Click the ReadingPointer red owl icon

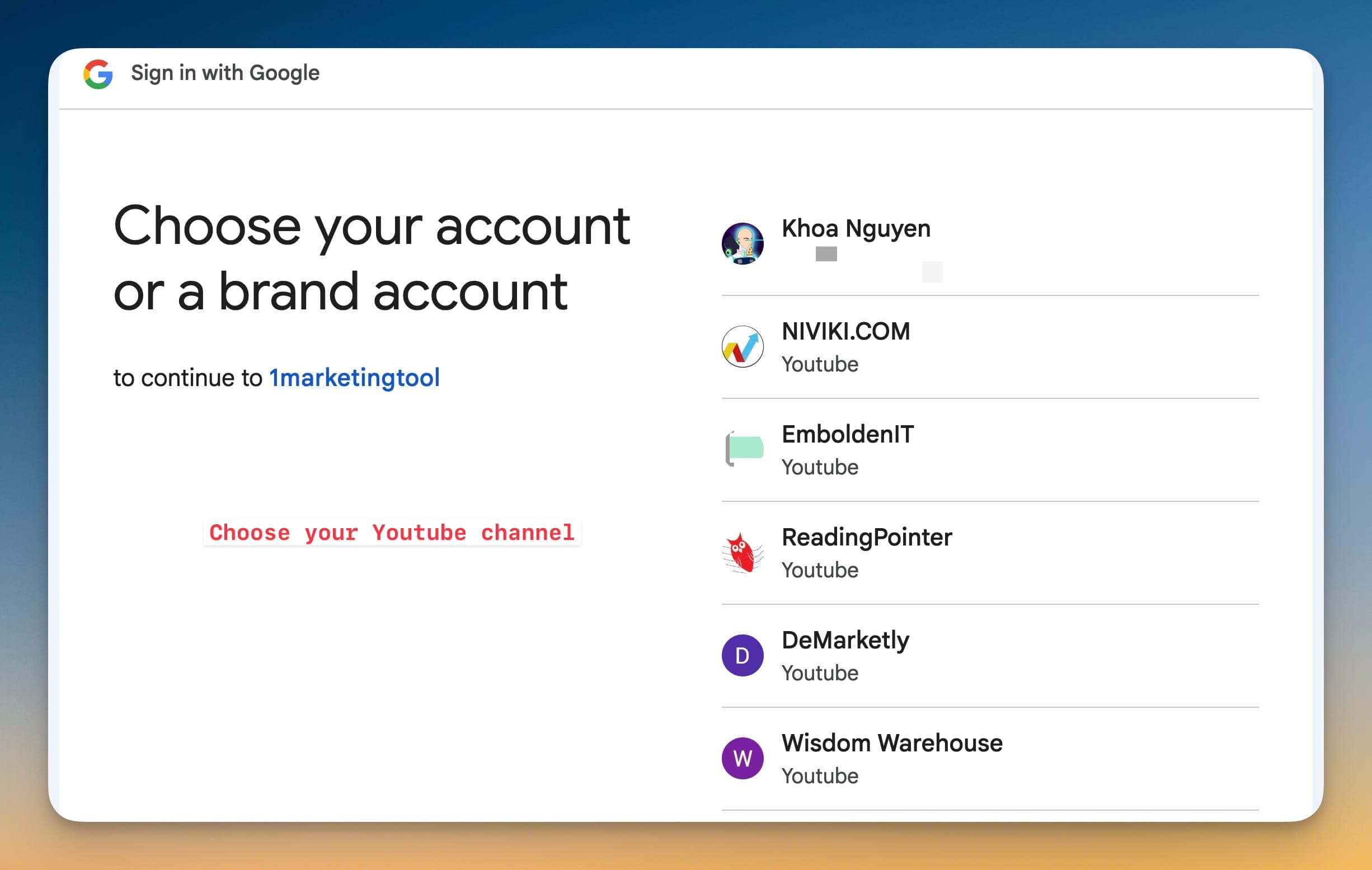[743, 552]
